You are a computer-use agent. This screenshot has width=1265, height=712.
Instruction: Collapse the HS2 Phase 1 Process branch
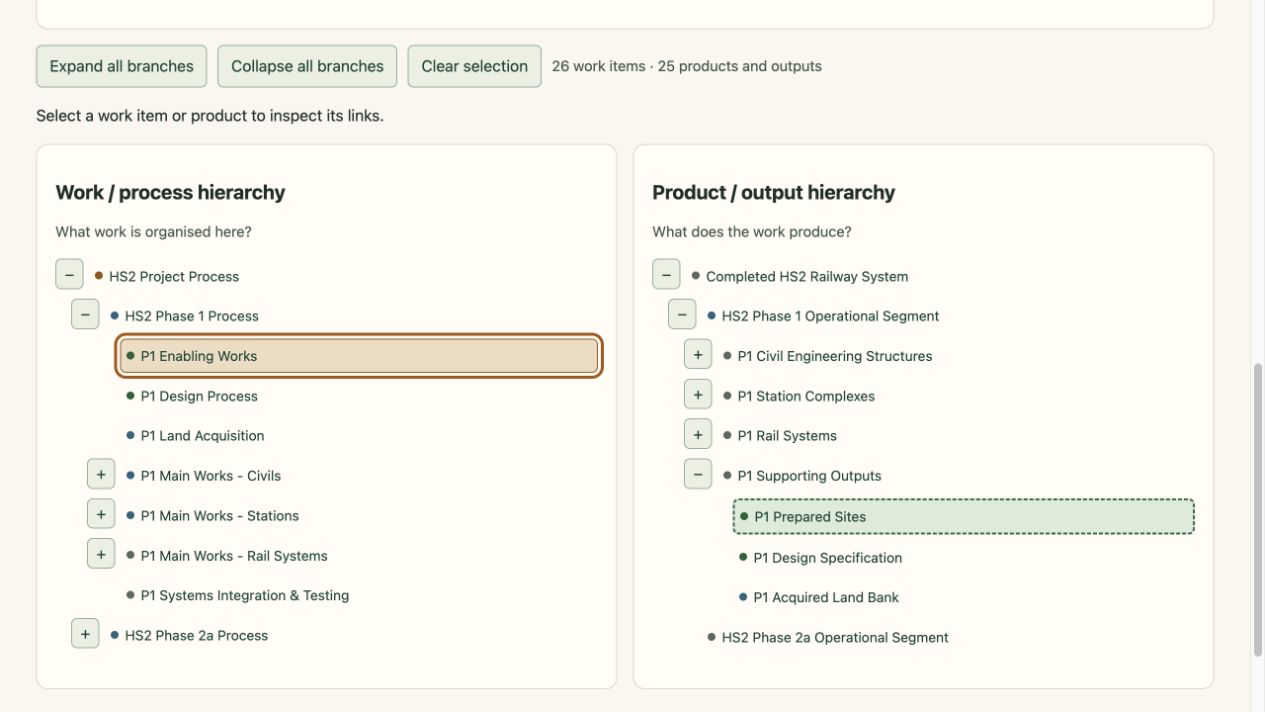point(85,314)
